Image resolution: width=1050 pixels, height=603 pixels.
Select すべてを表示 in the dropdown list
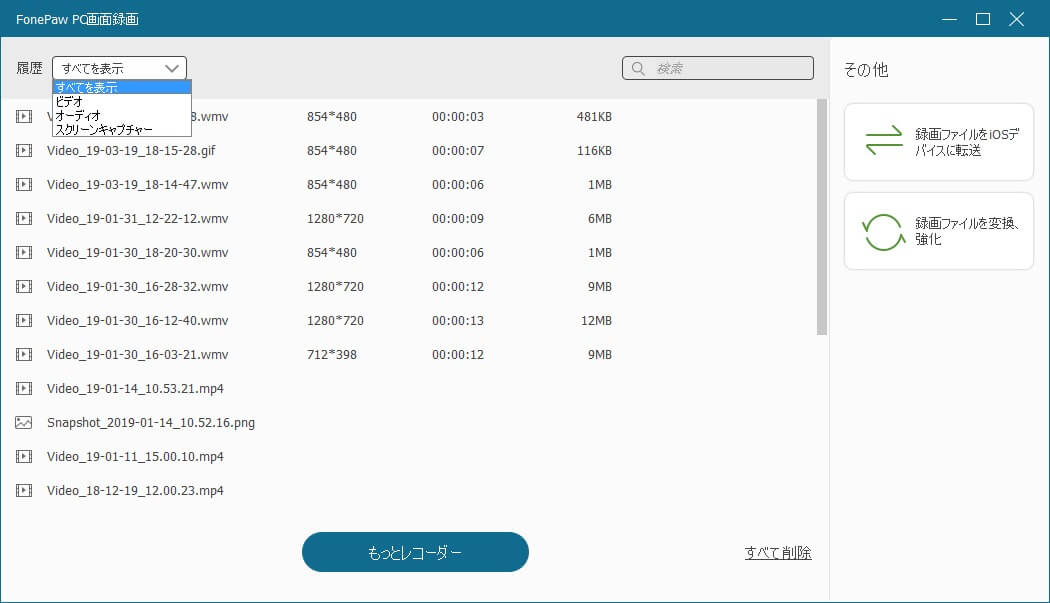123,87
